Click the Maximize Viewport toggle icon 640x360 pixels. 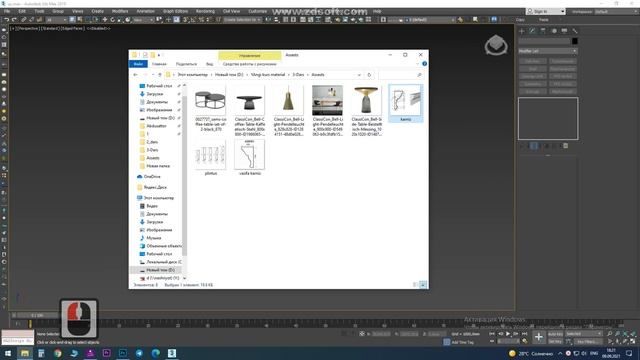tap(633, 341)
